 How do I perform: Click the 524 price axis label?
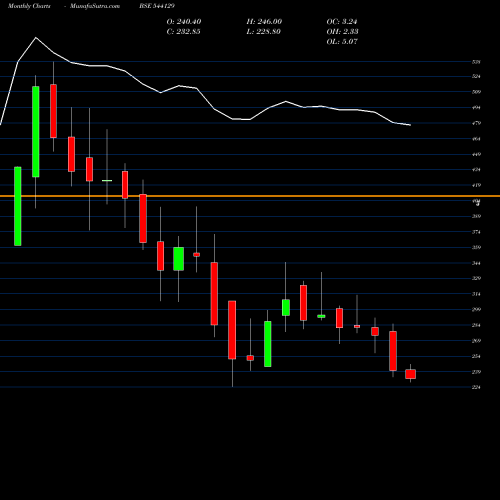click(x=476, y=77)
